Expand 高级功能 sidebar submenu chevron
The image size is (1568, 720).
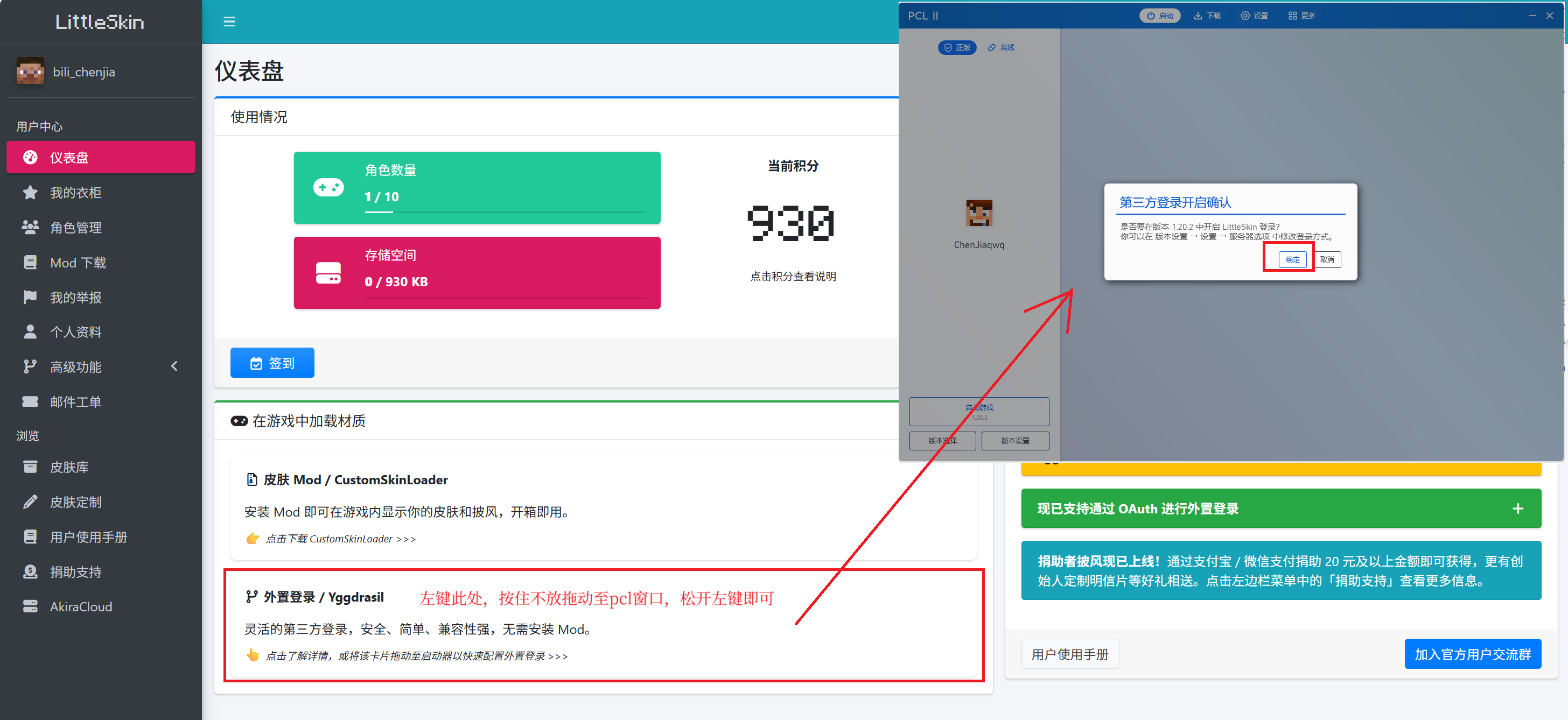(174, 366)
